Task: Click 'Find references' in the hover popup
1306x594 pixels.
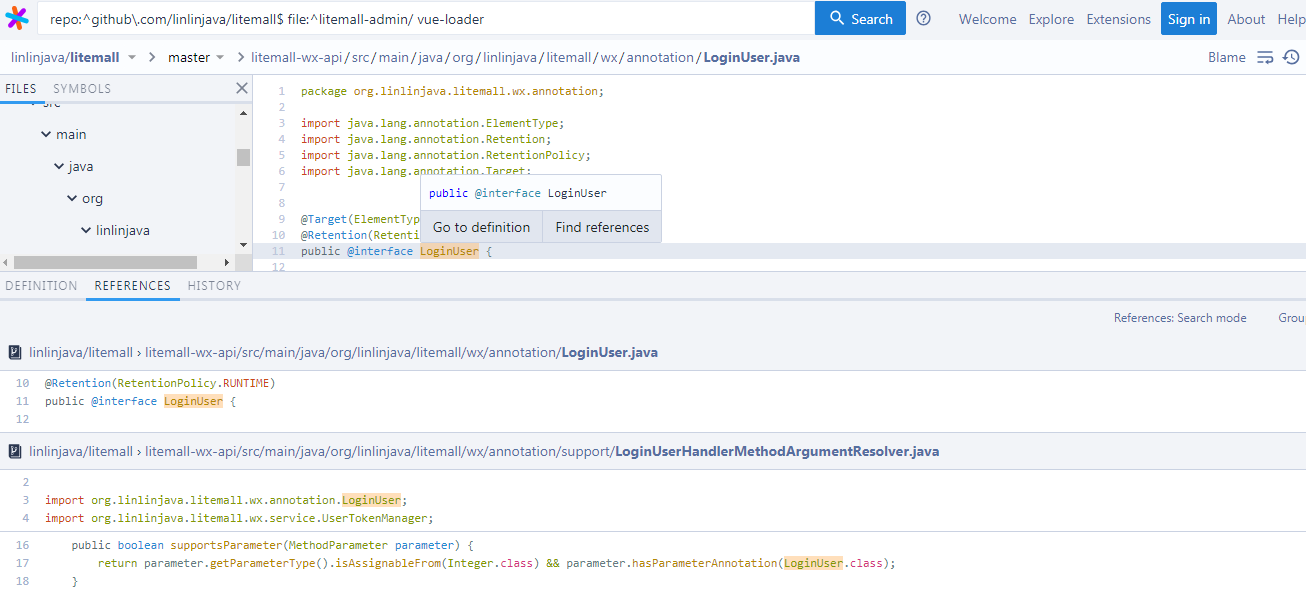Action: click(x=601, y=227)
